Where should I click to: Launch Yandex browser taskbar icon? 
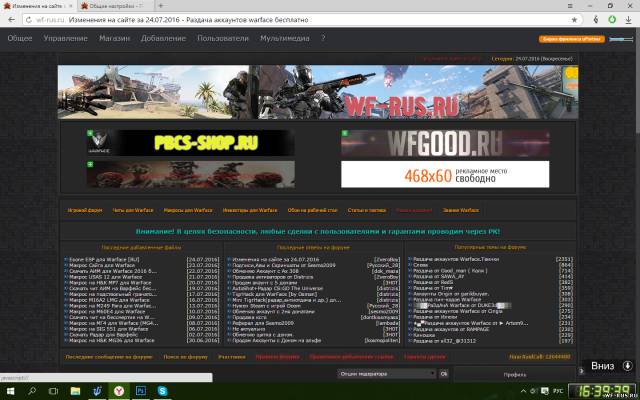click(119, 391)
